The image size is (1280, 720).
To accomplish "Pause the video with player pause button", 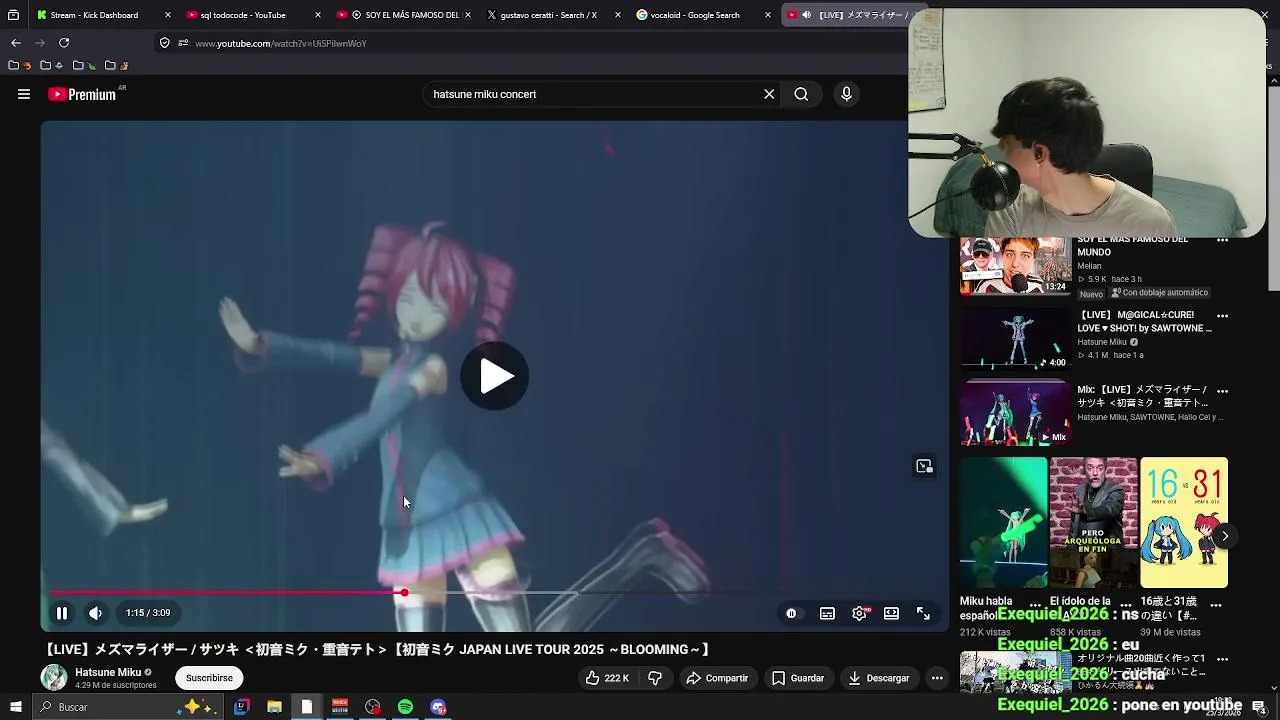I will 62,613.
